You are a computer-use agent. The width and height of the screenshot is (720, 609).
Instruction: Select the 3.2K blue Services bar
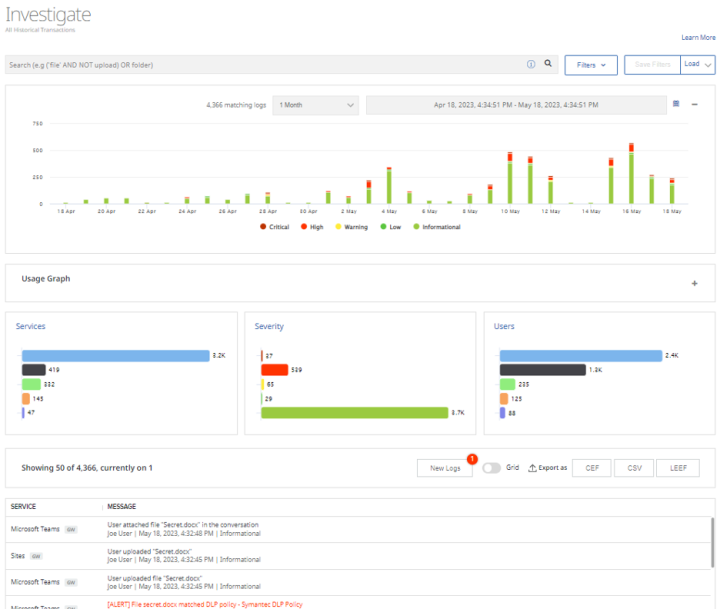tap(116, 355)
